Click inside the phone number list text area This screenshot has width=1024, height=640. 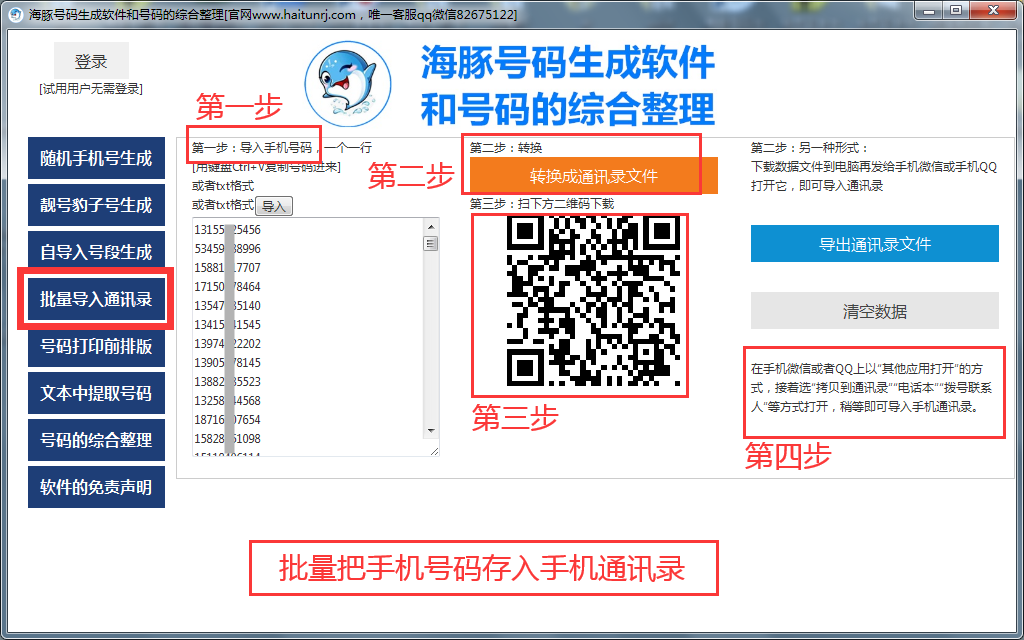tap(320, 340)
